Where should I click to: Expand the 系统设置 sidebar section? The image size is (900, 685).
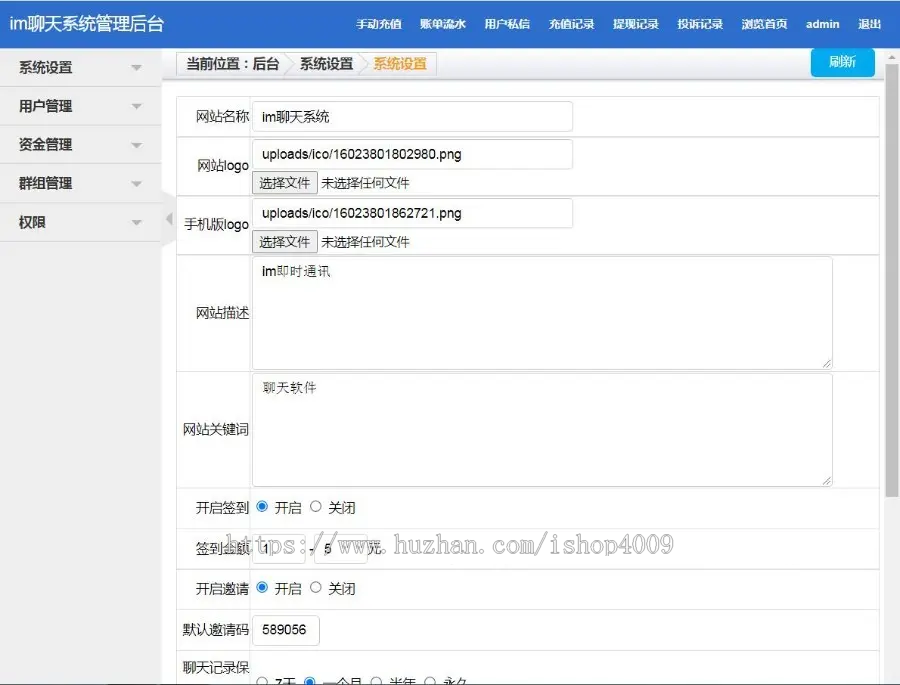click(x=40, y=66)
